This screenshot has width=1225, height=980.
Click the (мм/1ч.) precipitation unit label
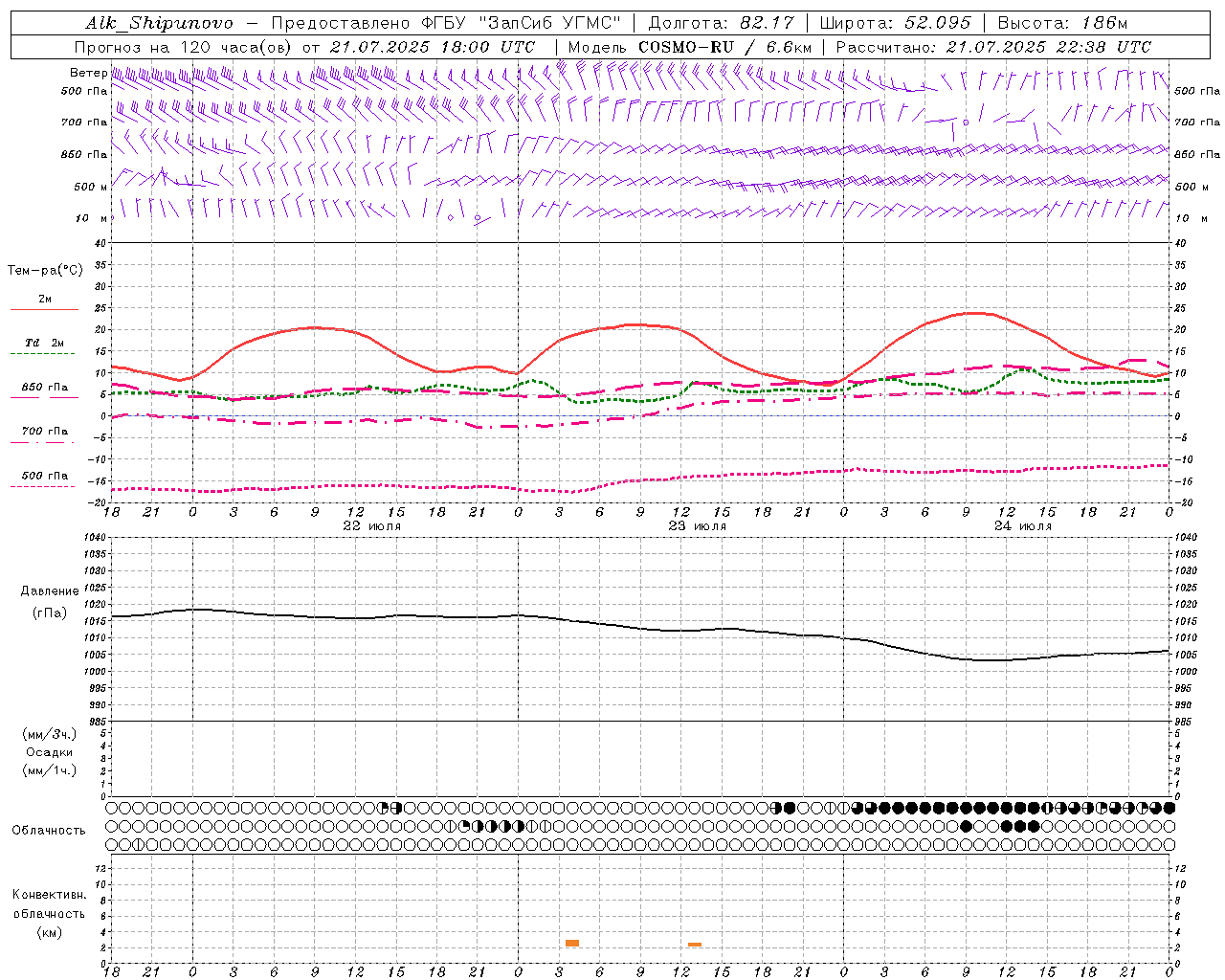(x=49, y=770)
